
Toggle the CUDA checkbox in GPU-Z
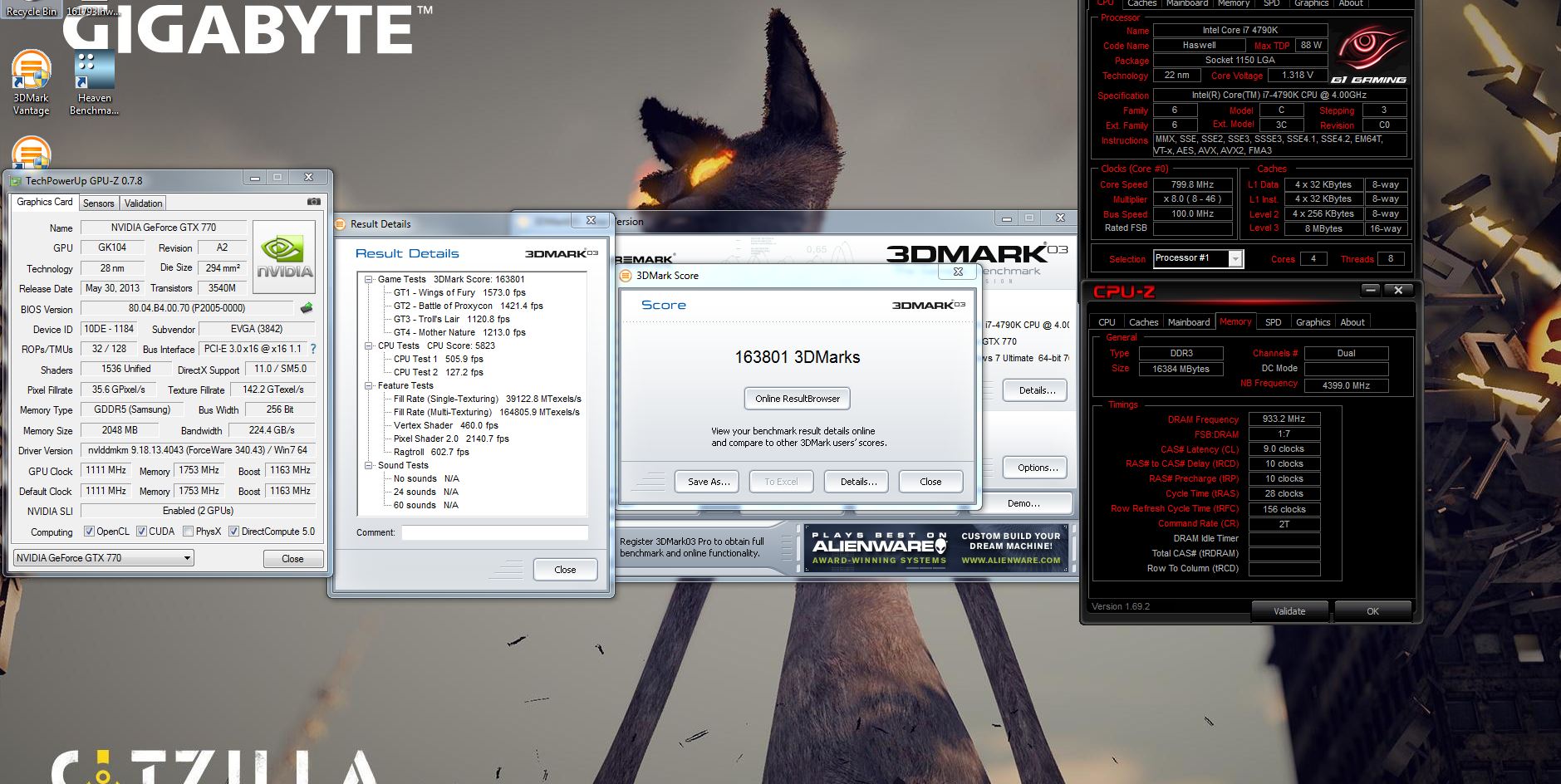(142, 532)
